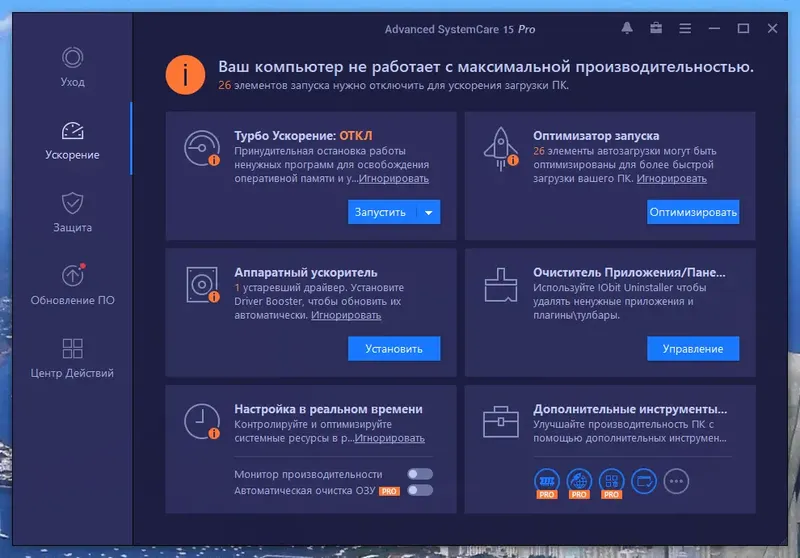
Task: Ignore the Аппаратный ускоритель driver link
Action: 346,315
